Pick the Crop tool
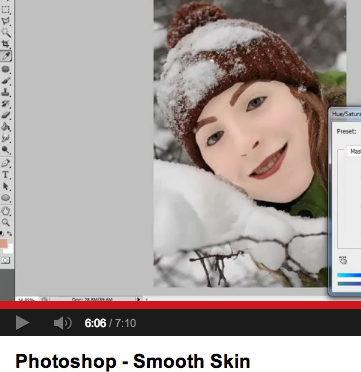361x372 pixels. tap(6, 44)
